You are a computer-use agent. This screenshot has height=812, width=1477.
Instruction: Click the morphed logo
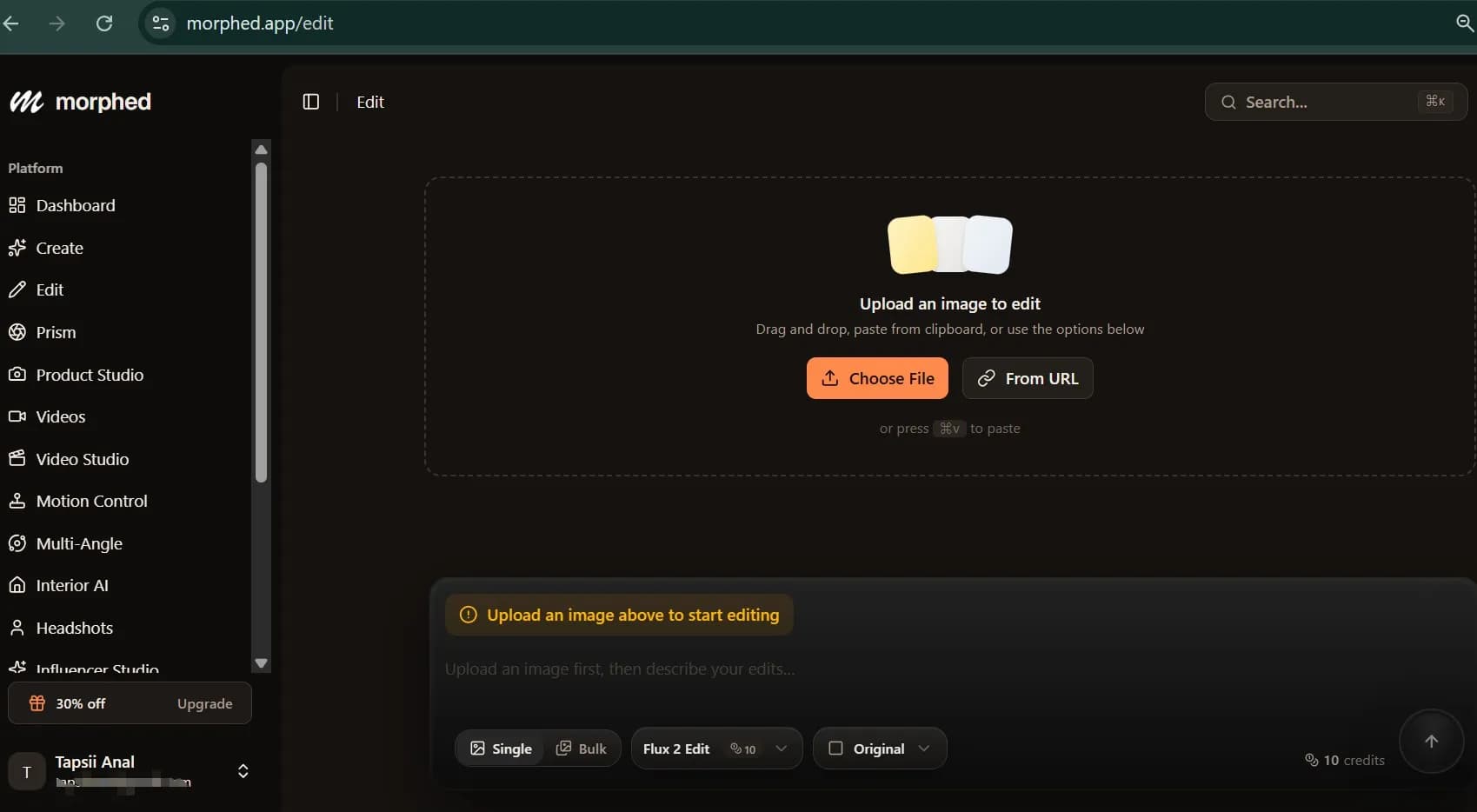[80, 102]
